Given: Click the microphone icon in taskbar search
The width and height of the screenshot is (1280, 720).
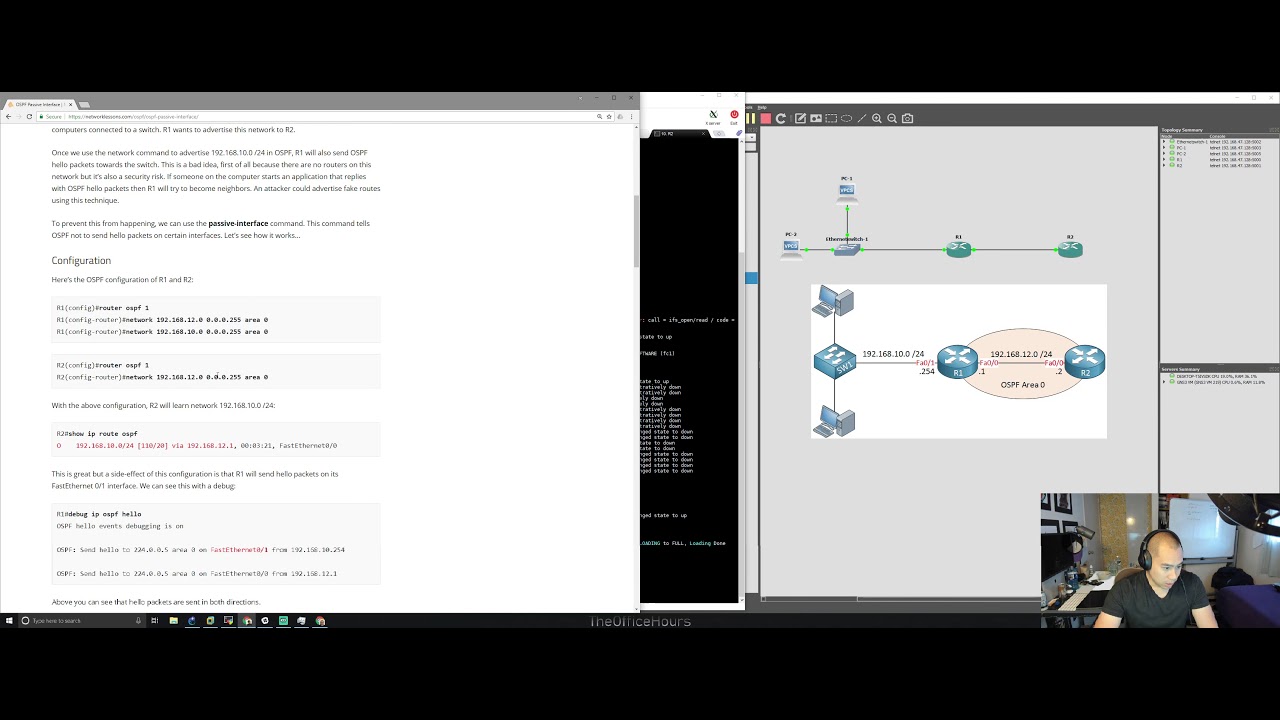Looking at the screenshot, I should (138, 621).
